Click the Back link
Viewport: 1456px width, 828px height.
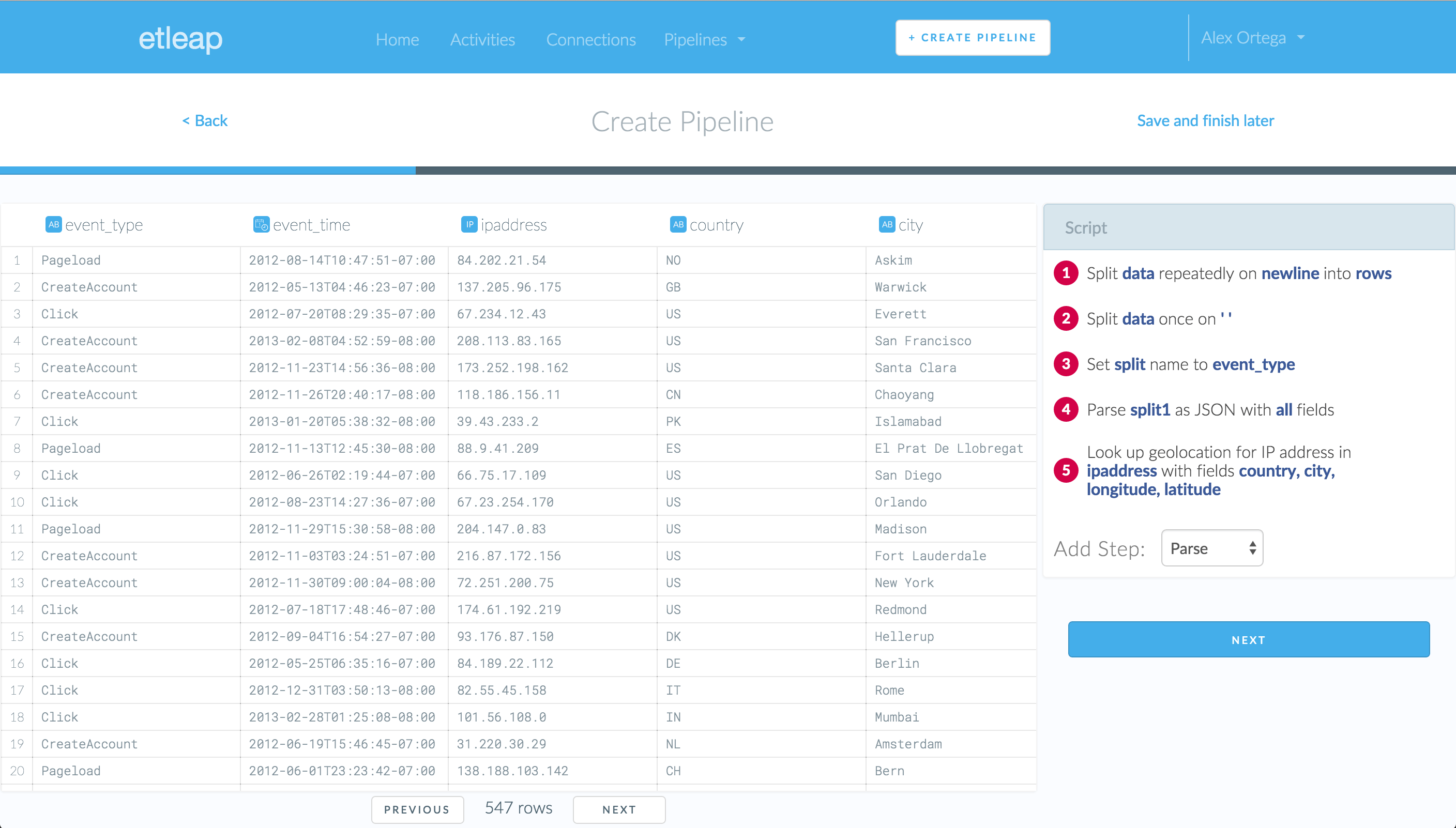pos(205,120)
